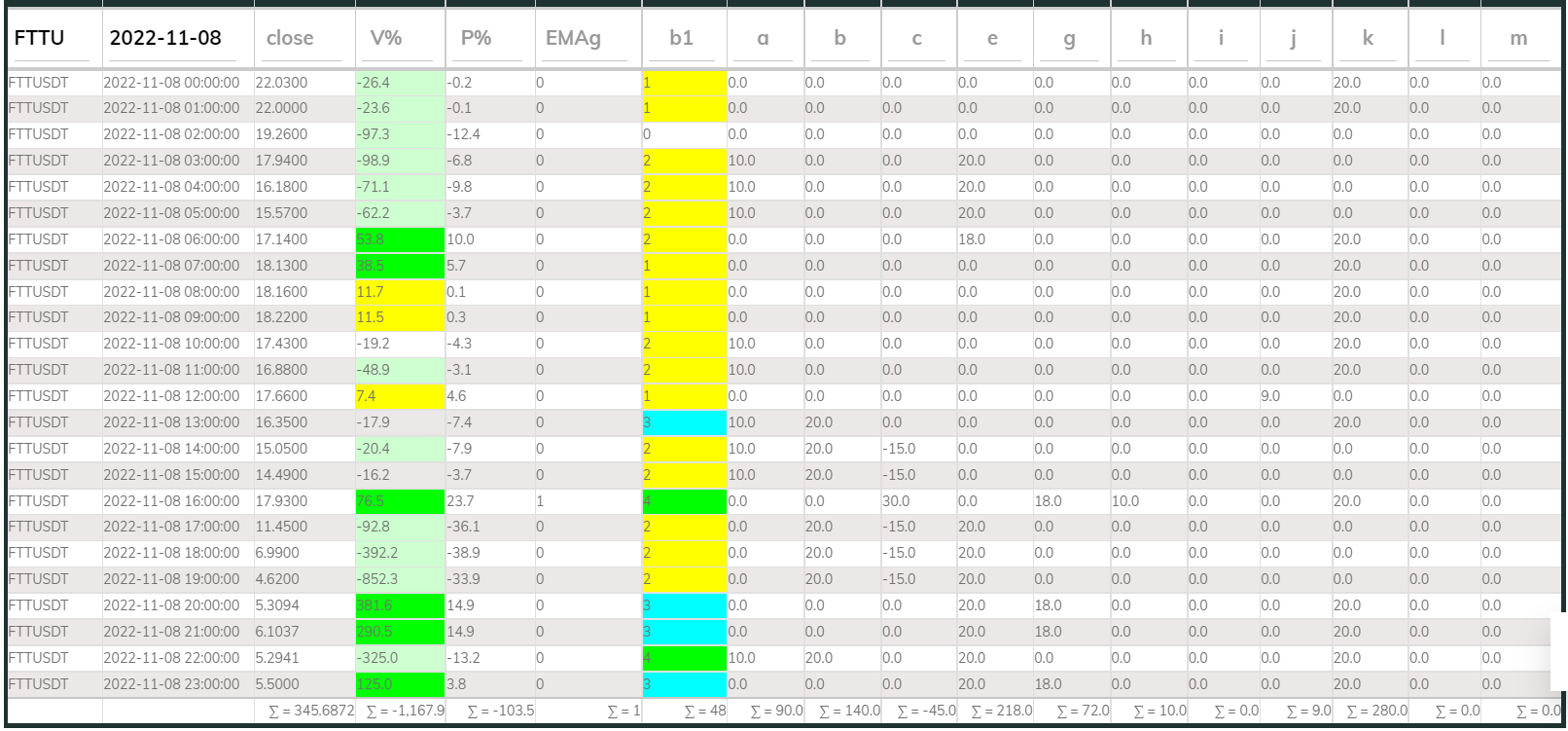The height and width of the screenshot is (731, 1568).
Task: Click the EMAg column header
Action: (573, 38)
